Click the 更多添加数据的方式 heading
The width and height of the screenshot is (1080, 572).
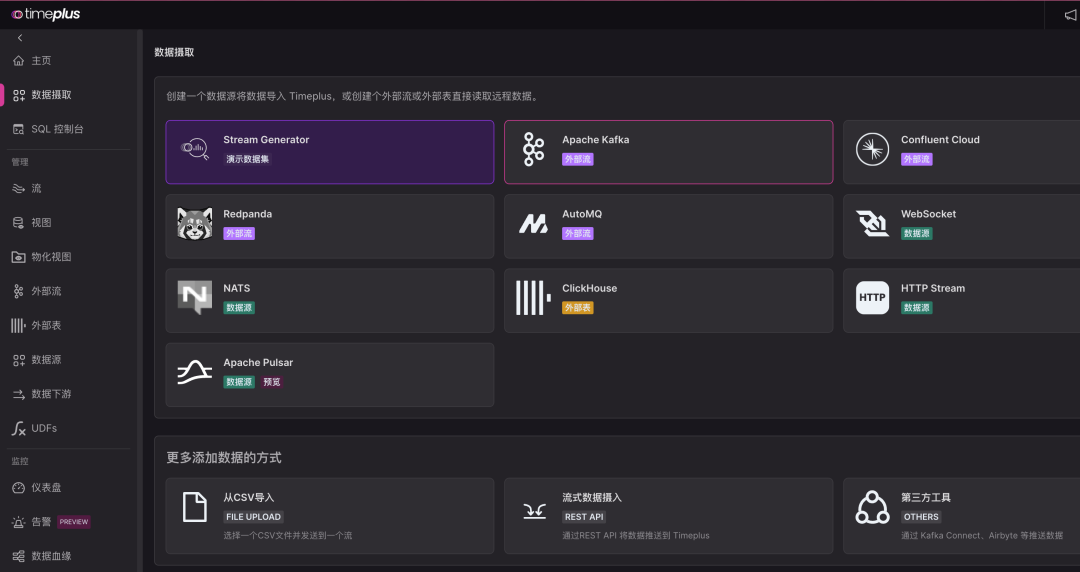(224, 458)
